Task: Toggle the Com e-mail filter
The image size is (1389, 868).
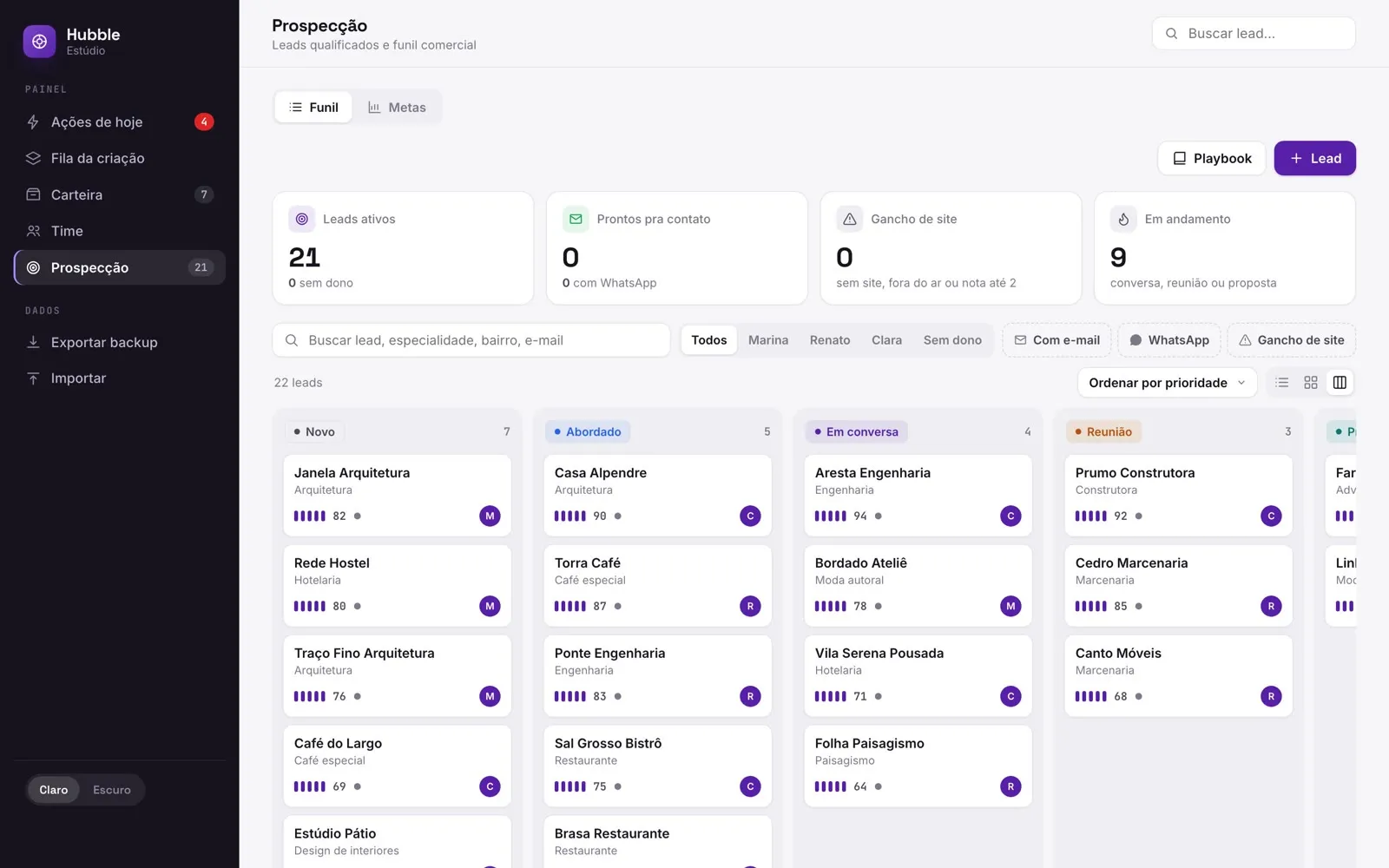Action: pyautogui.click(x=1057, y=340)
